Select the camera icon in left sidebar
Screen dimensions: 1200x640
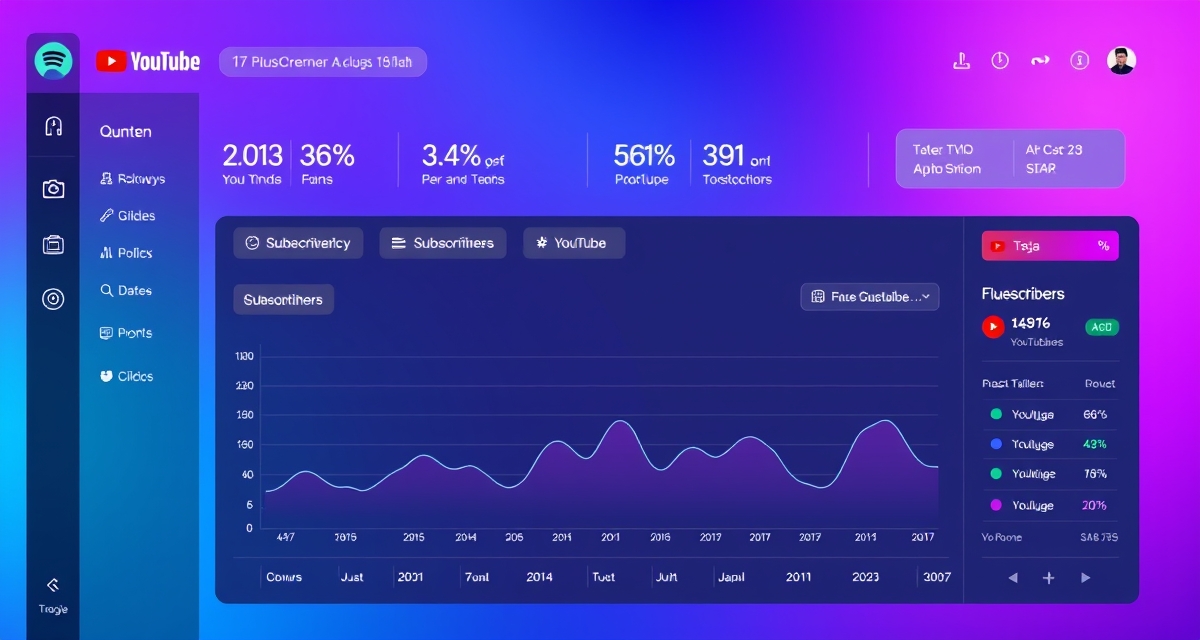(x=54, y=189)
